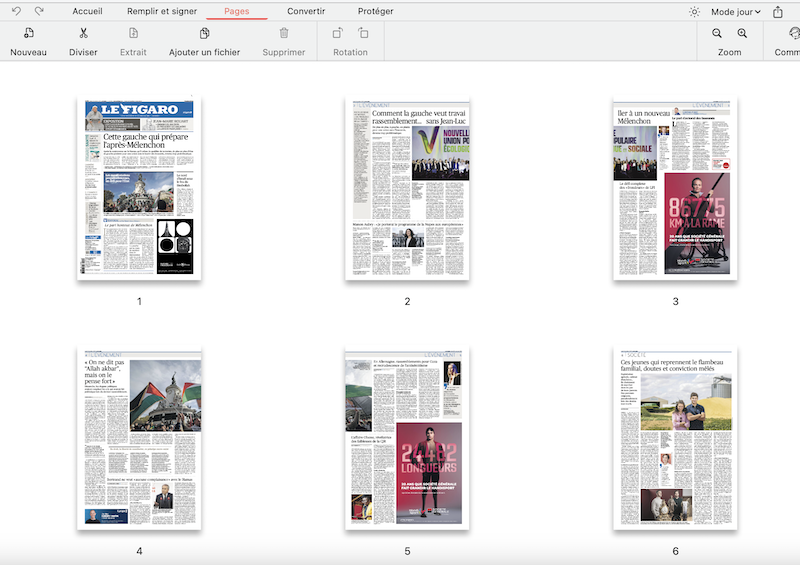Switch to the Accueil tab
This screenshot has height=565, width=800.
pos(88,11)
